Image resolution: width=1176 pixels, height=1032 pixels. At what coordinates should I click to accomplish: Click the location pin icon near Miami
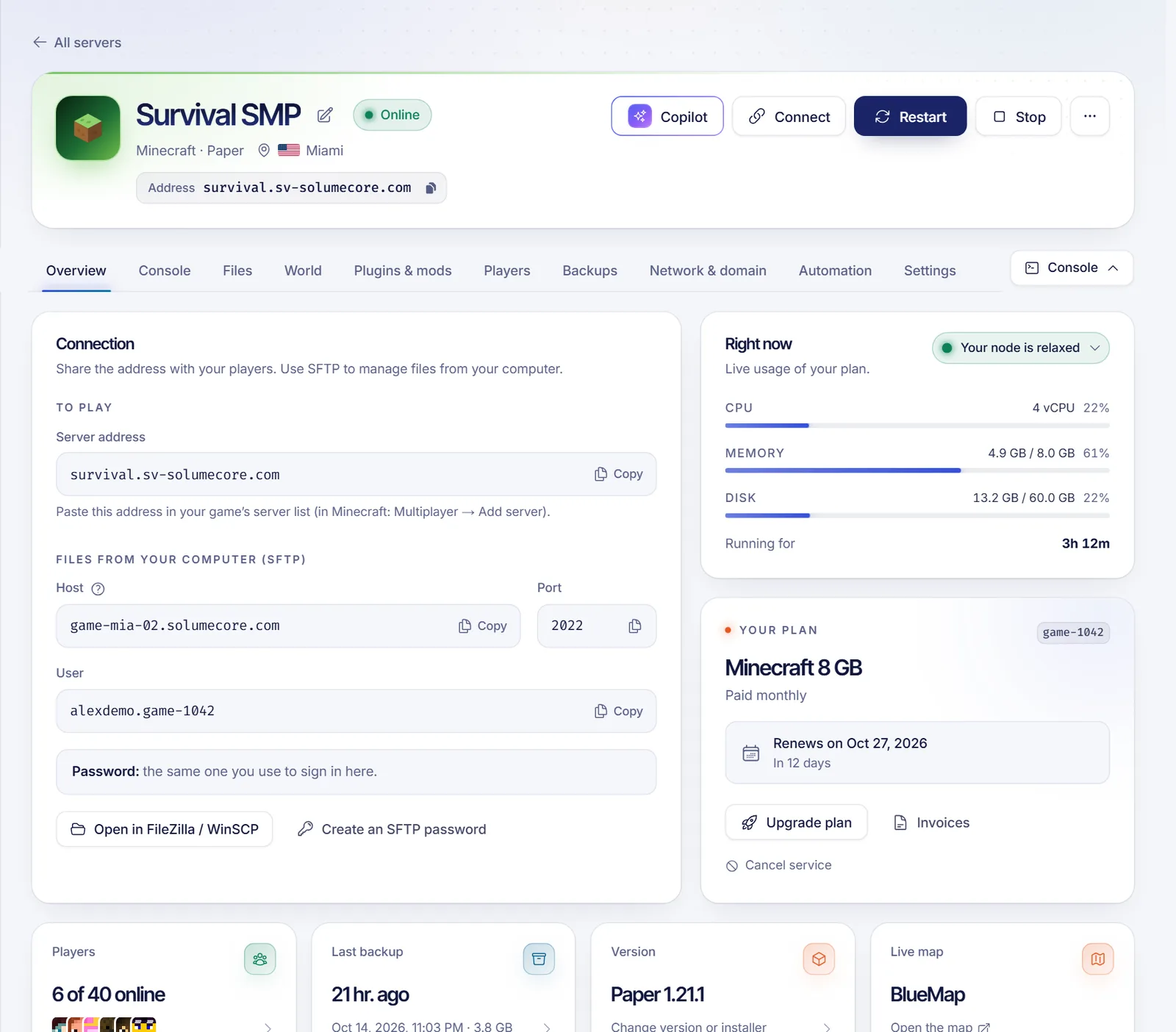(x=264, y=151)
